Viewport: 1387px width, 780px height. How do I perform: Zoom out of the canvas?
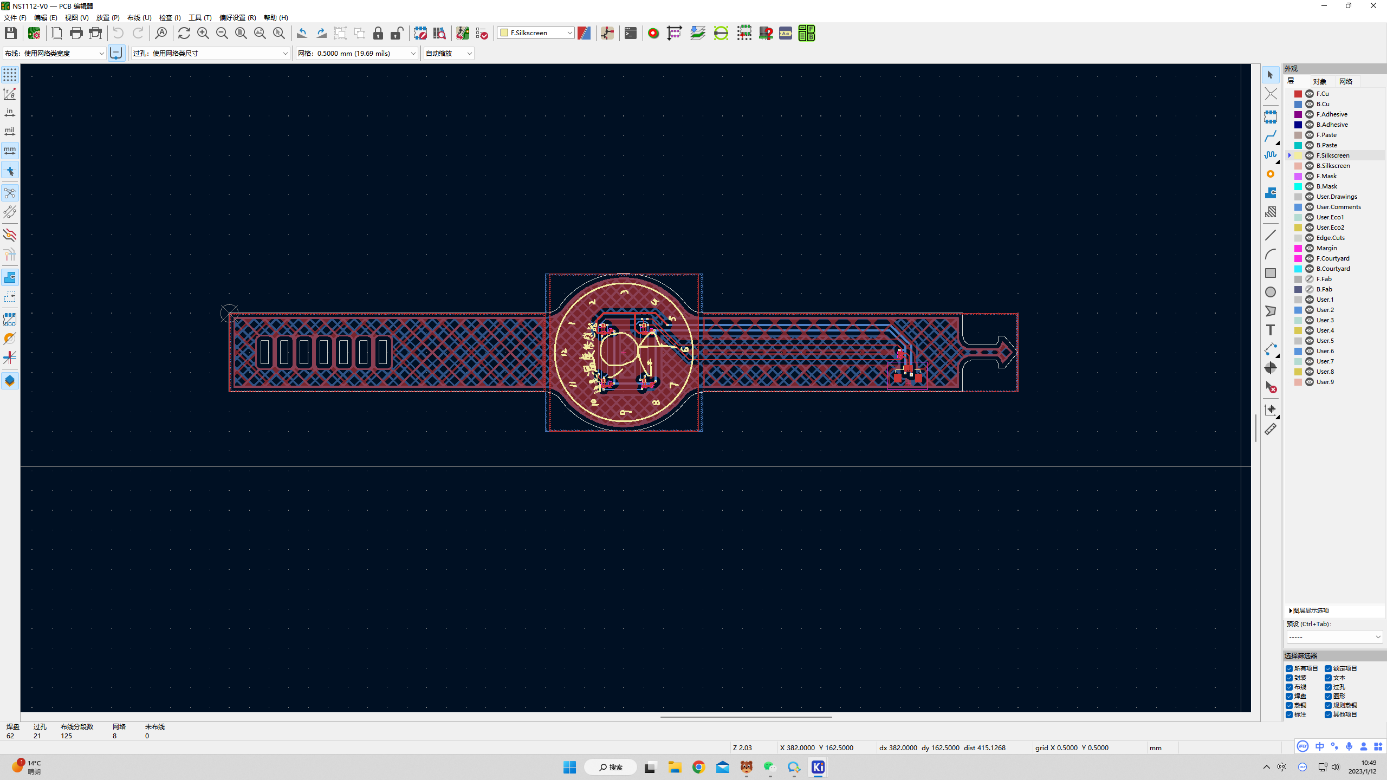(222, 33)
